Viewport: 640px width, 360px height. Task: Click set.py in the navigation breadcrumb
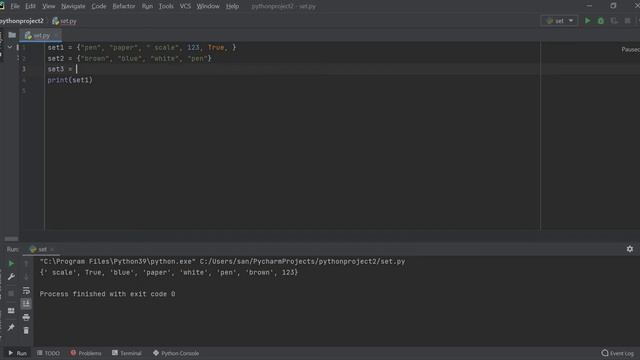coord(64,21)
